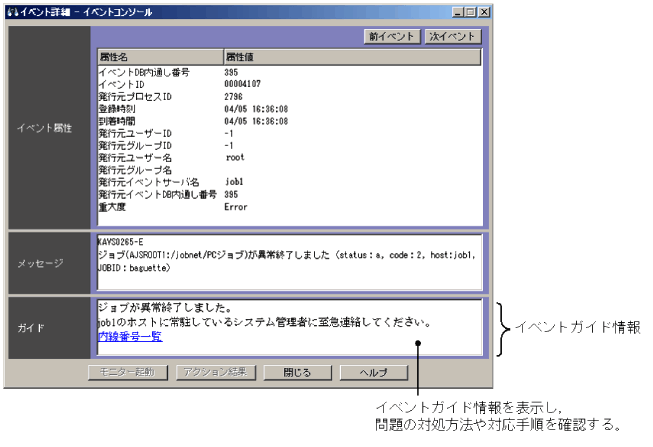Click the ジョブが異常終了しました guide line
This screenshot has height=447, width=653.
[165, 308]
